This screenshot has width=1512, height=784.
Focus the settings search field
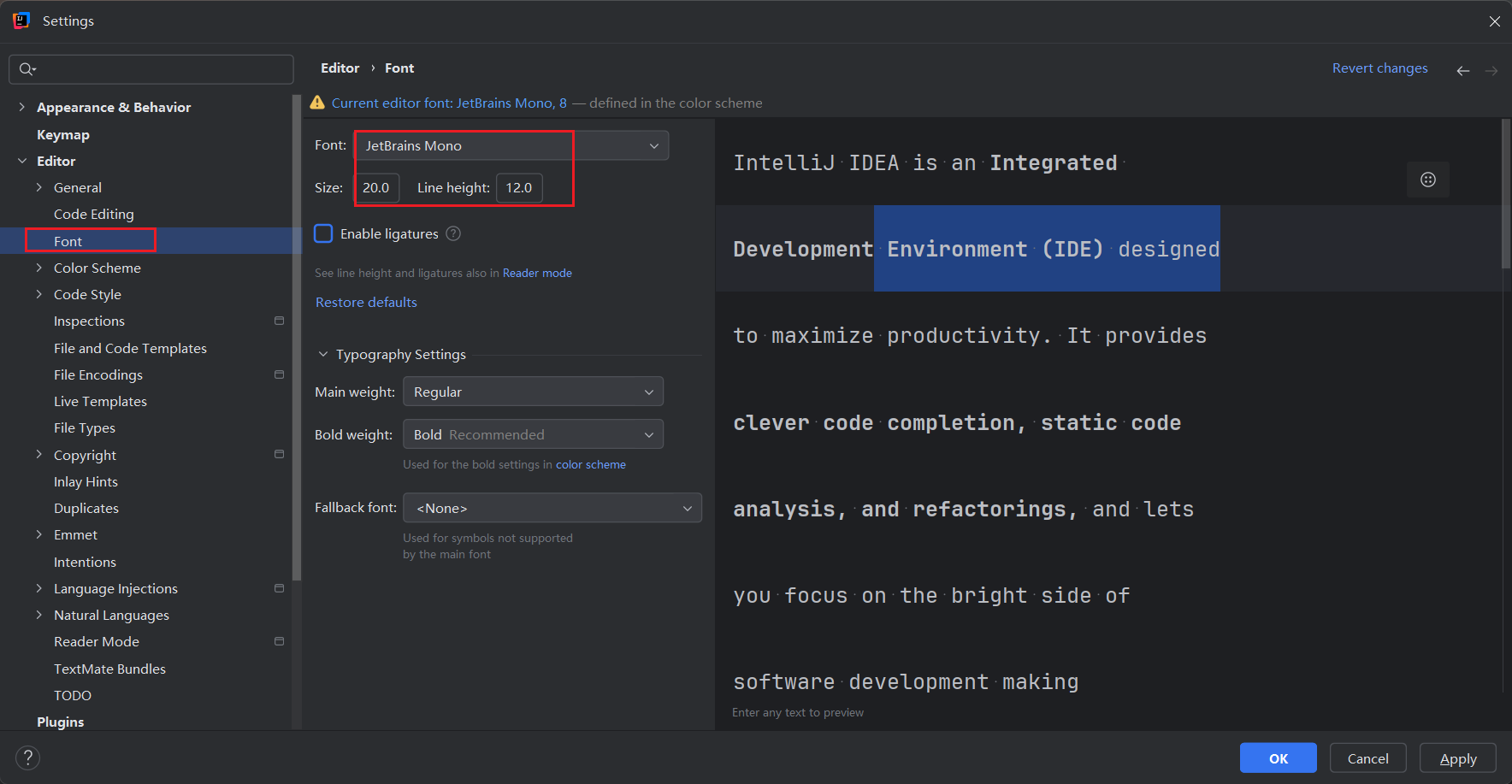(x=151, y=69)
